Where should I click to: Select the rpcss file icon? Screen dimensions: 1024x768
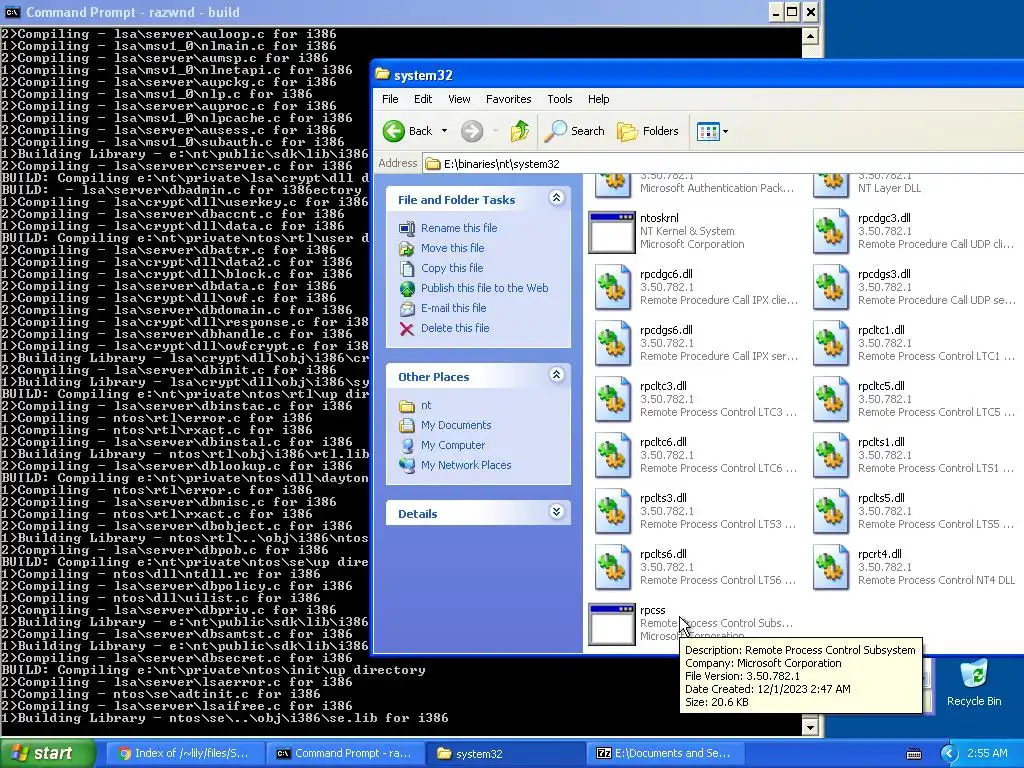612,624
